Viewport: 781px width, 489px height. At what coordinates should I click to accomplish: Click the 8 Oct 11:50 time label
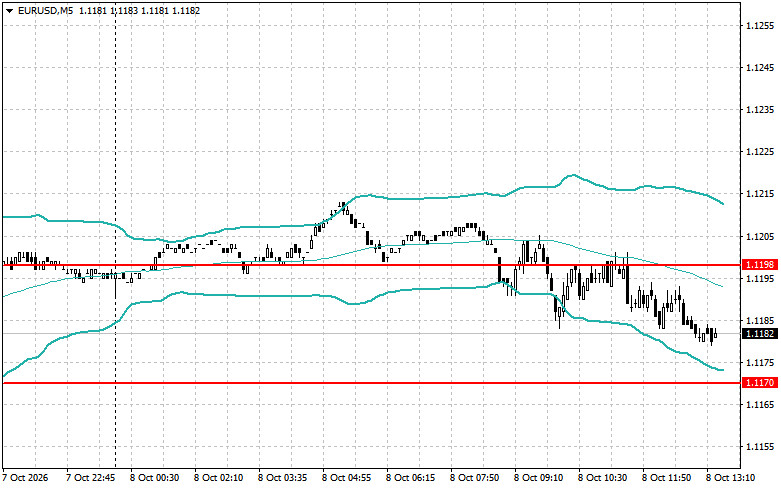tap(666, 478)
